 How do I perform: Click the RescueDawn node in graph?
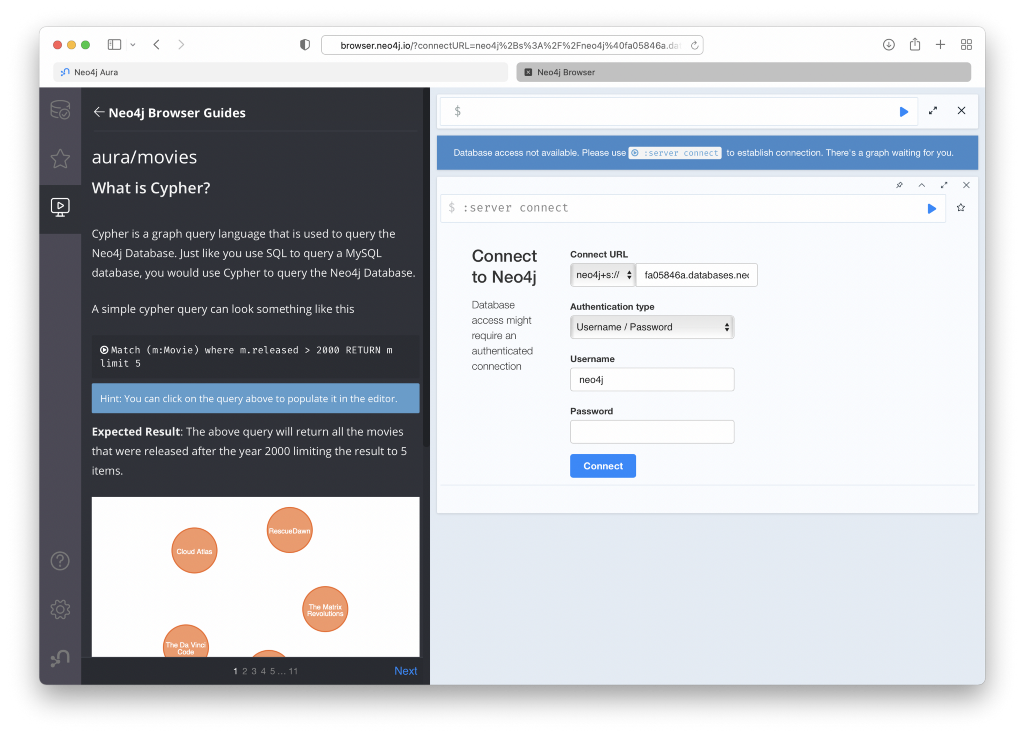(x=289, y=530)
